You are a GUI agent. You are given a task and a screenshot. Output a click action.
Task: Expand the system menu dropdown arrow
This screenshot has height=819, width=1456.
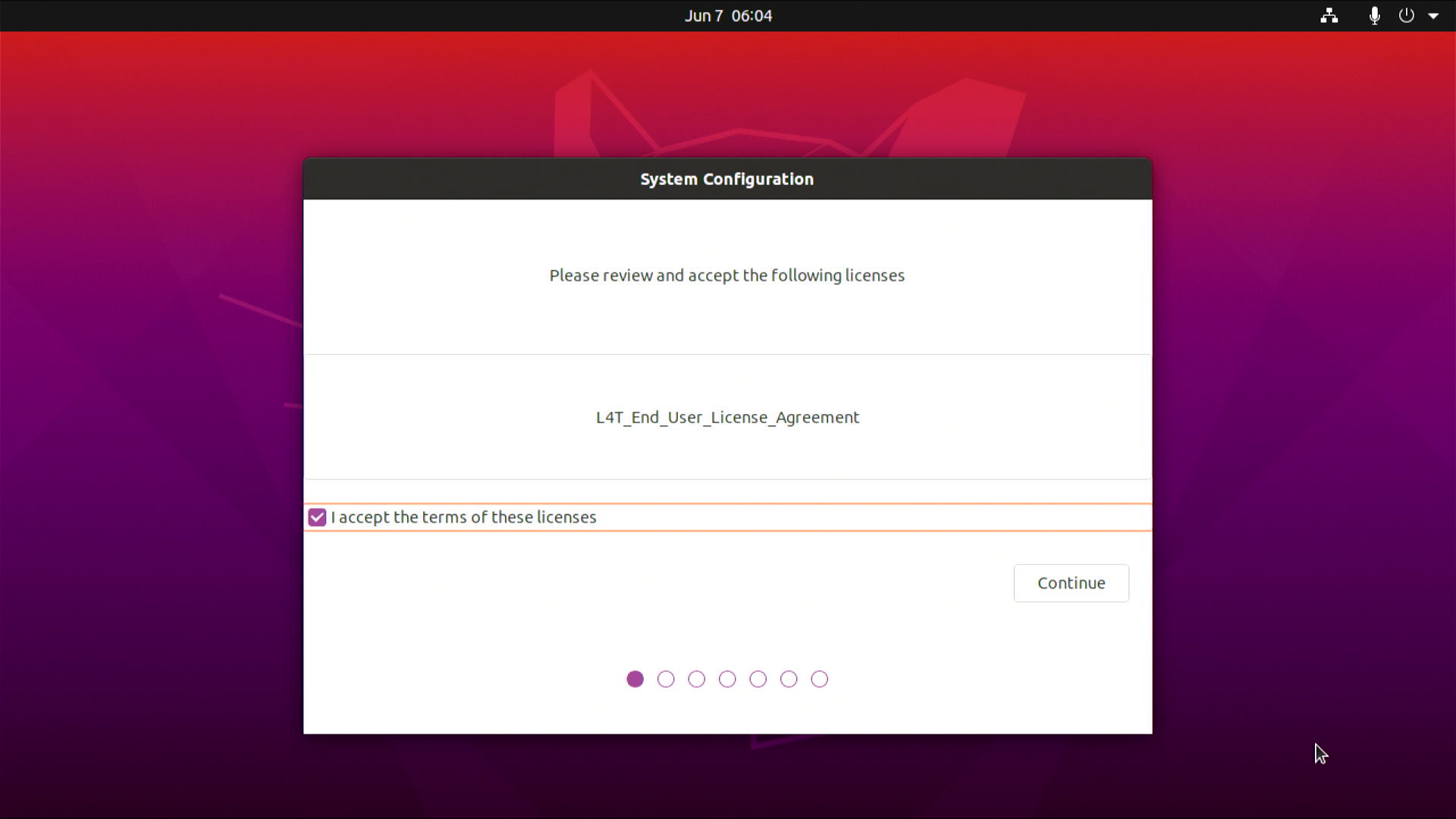coord(1433,16)
